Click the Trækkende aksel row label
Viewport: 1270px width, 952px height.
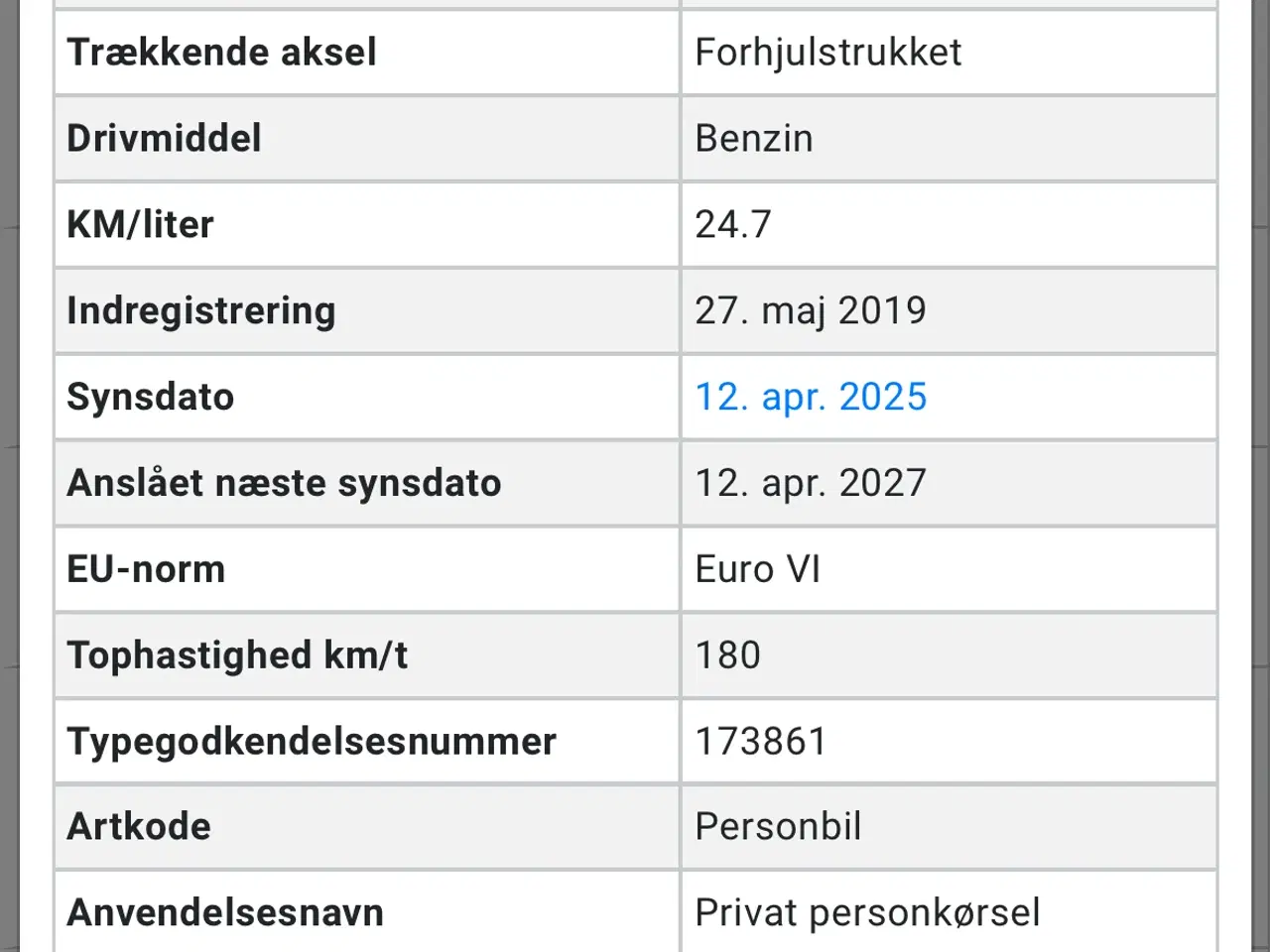pos(221,53)
